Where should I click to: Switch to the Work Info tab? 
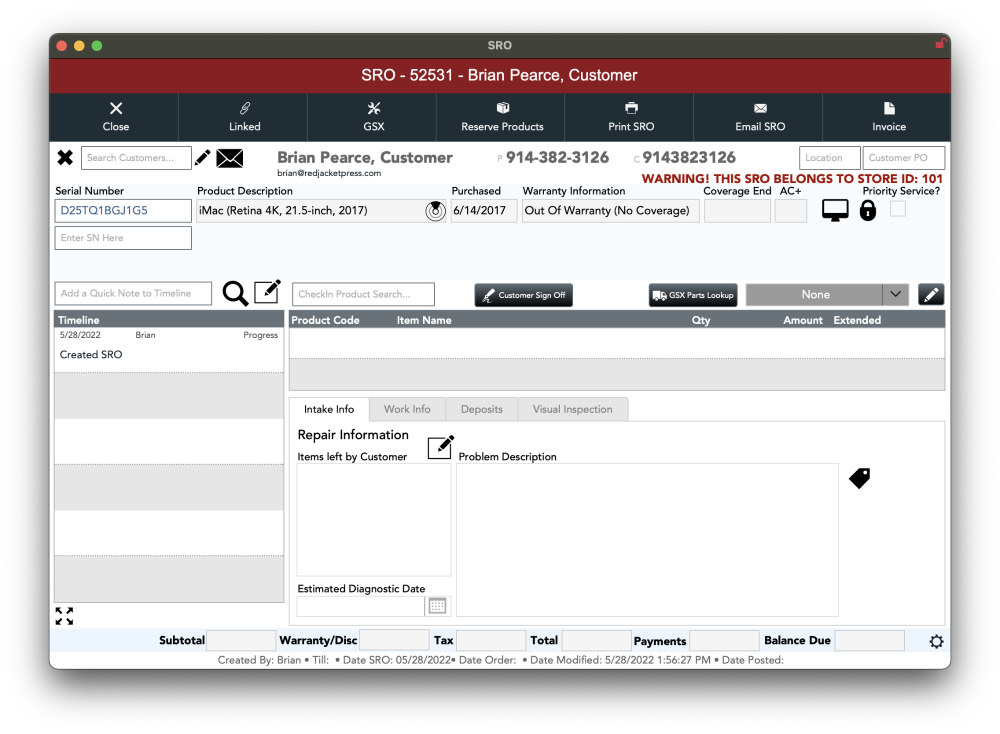tap(407, 409)
